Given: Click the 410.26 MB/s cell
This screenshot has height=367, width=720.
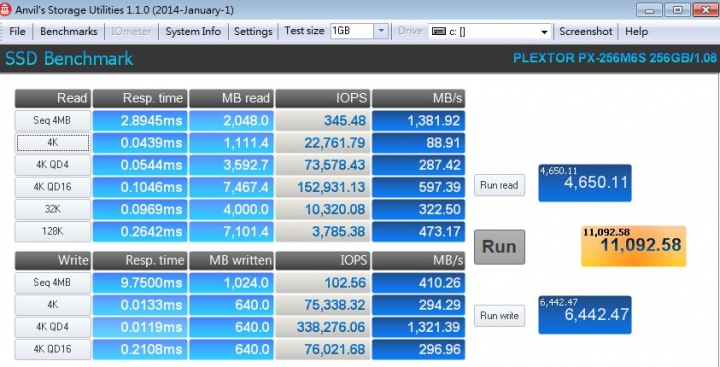Looking at the screenshot, I should [x=418, y=282].
